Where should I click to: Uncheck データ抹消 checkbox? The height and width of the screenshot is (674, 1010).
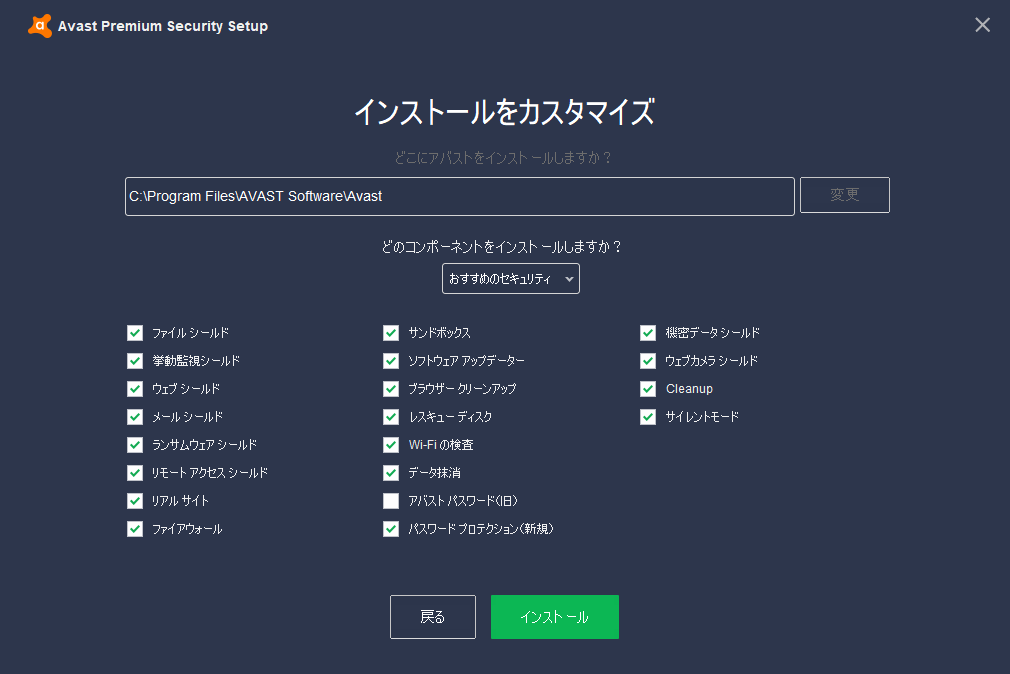point(391,473)
